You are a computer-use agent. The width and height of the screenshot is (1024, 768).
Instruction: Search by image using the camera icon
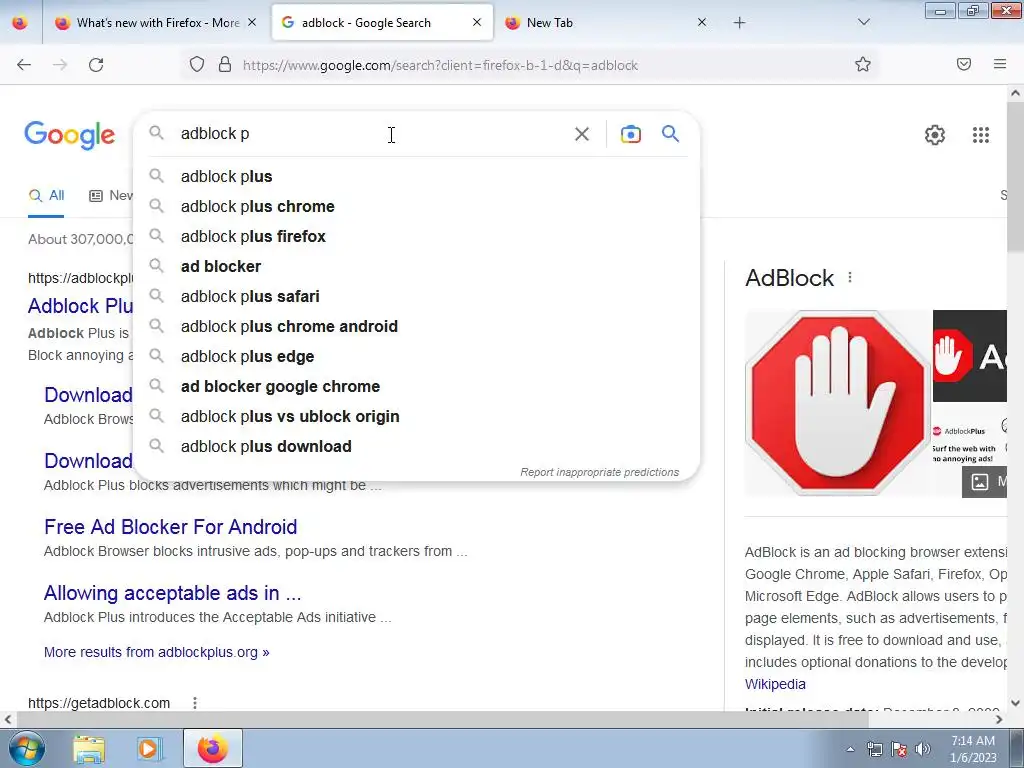click(x=630, y=134)
